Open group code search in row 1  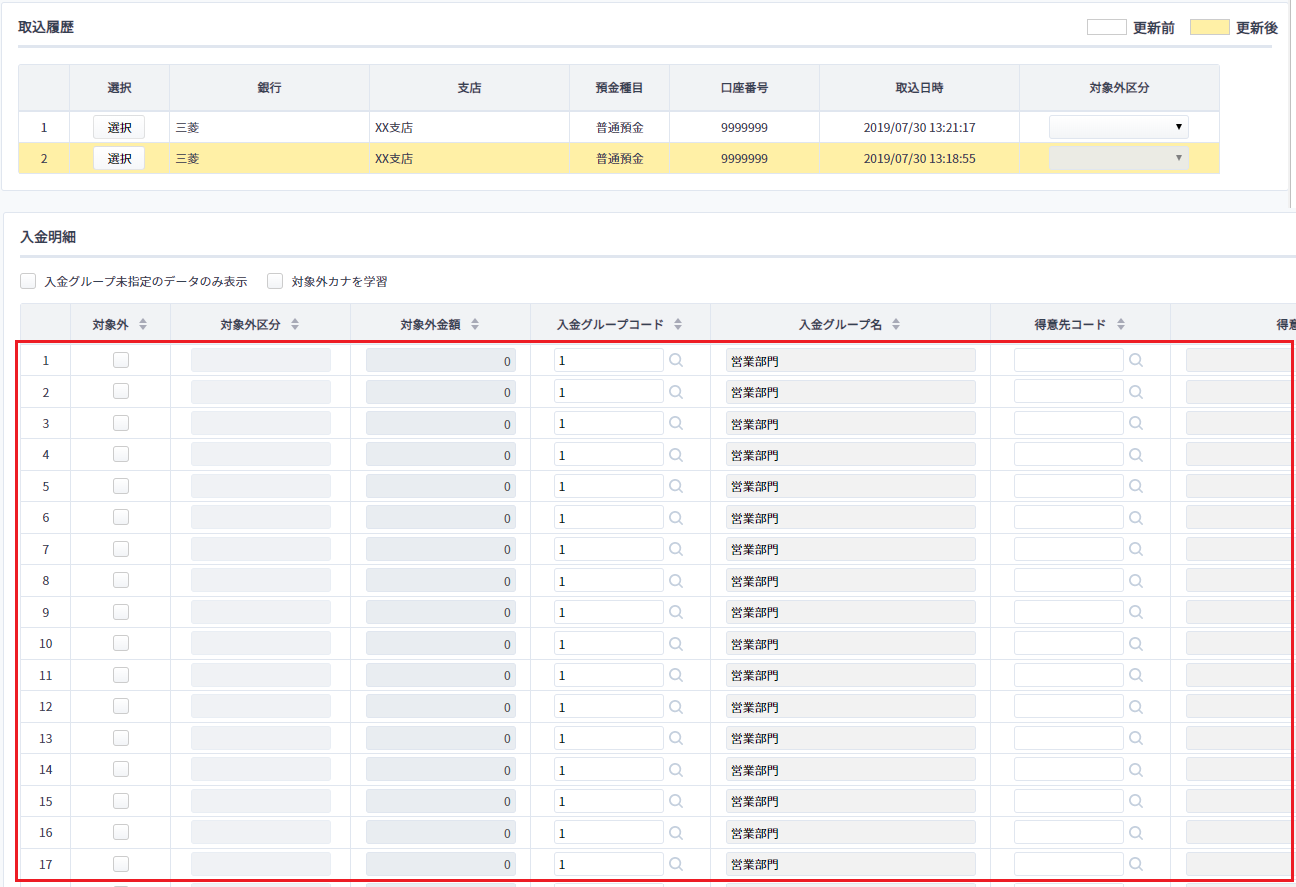coord(676,360)
